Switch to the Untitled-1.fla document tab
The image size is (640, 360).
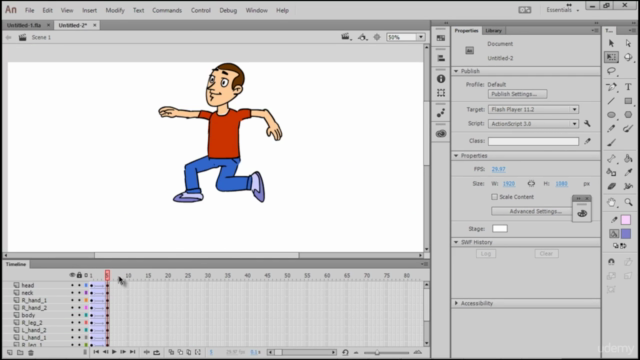(24, 25)
